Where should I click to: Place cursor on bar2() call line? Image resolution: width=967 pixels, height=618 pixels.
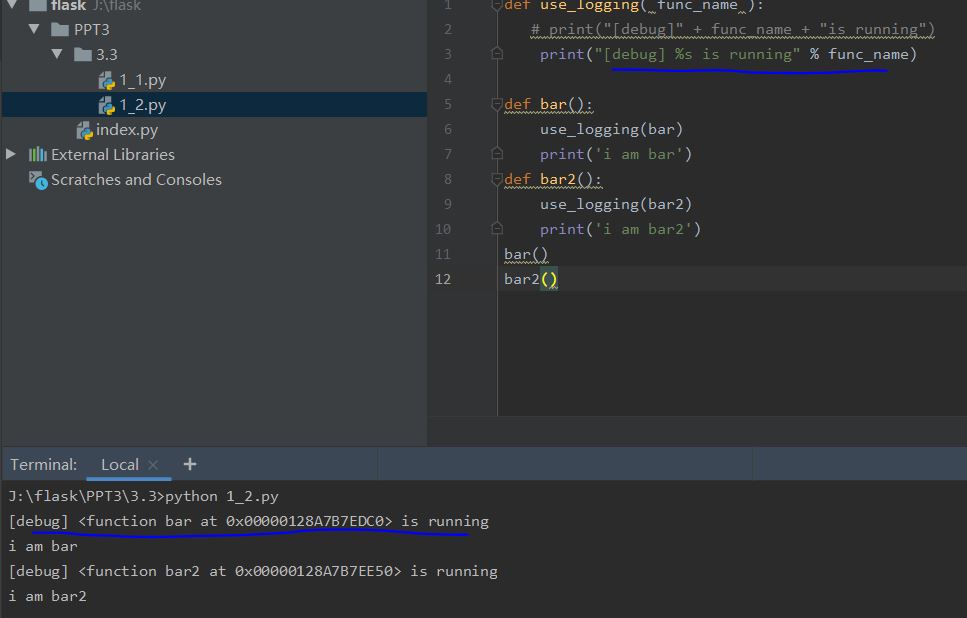click(x=530, y=279)
